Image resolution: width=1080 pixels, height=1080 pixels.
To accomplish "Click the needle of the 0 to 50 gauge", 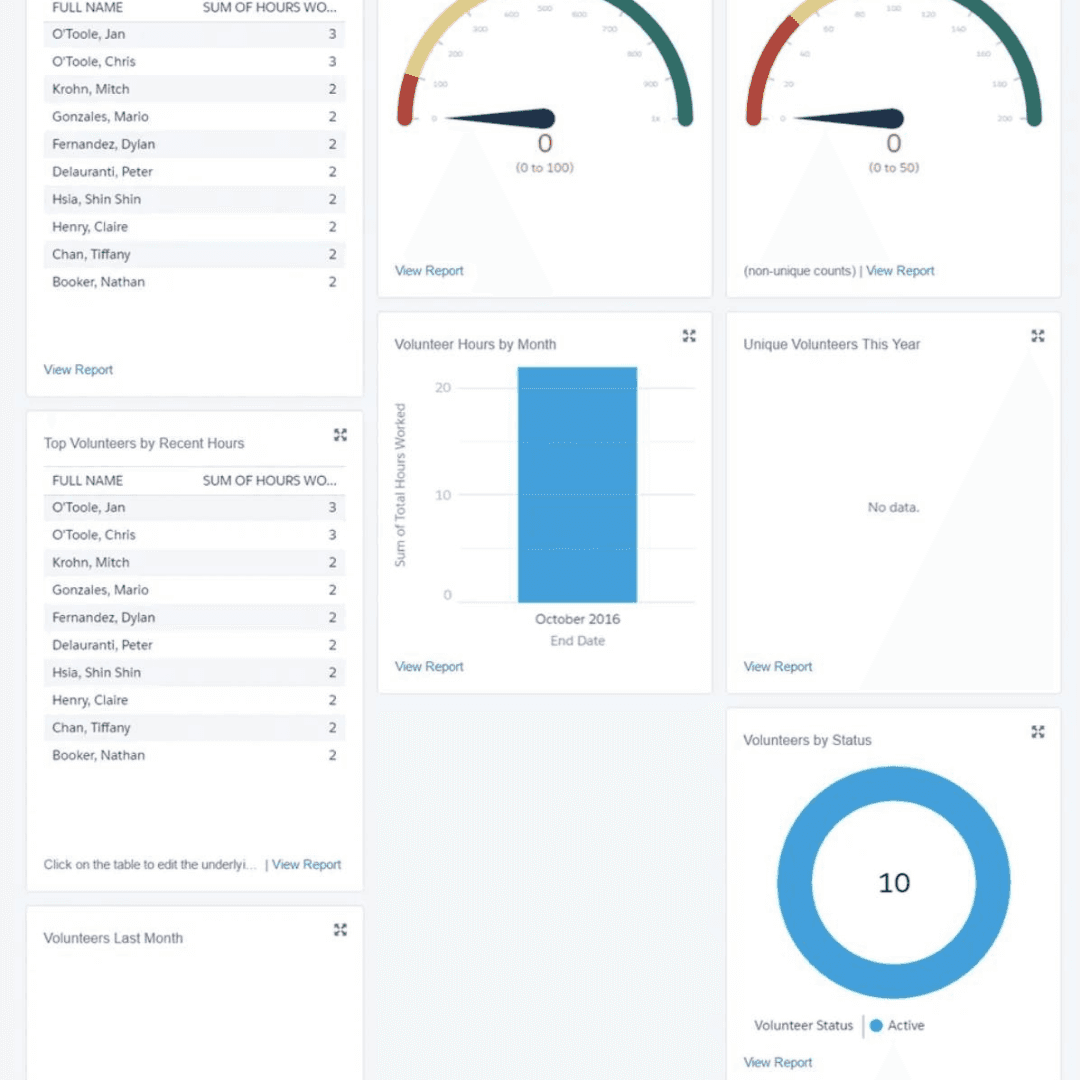I will (849, 118).
